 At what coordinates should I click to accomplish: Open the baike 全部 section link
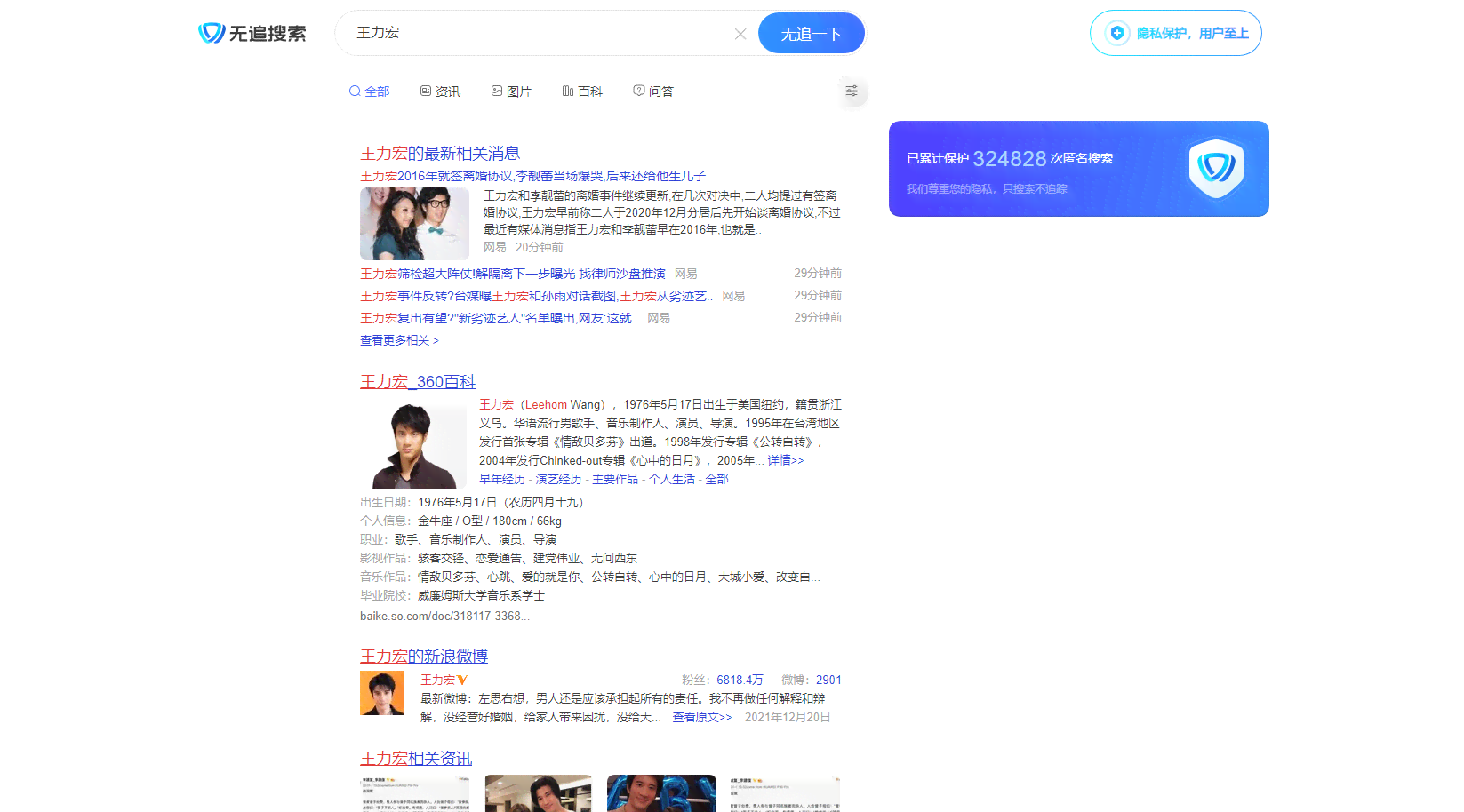pos(716,479)
